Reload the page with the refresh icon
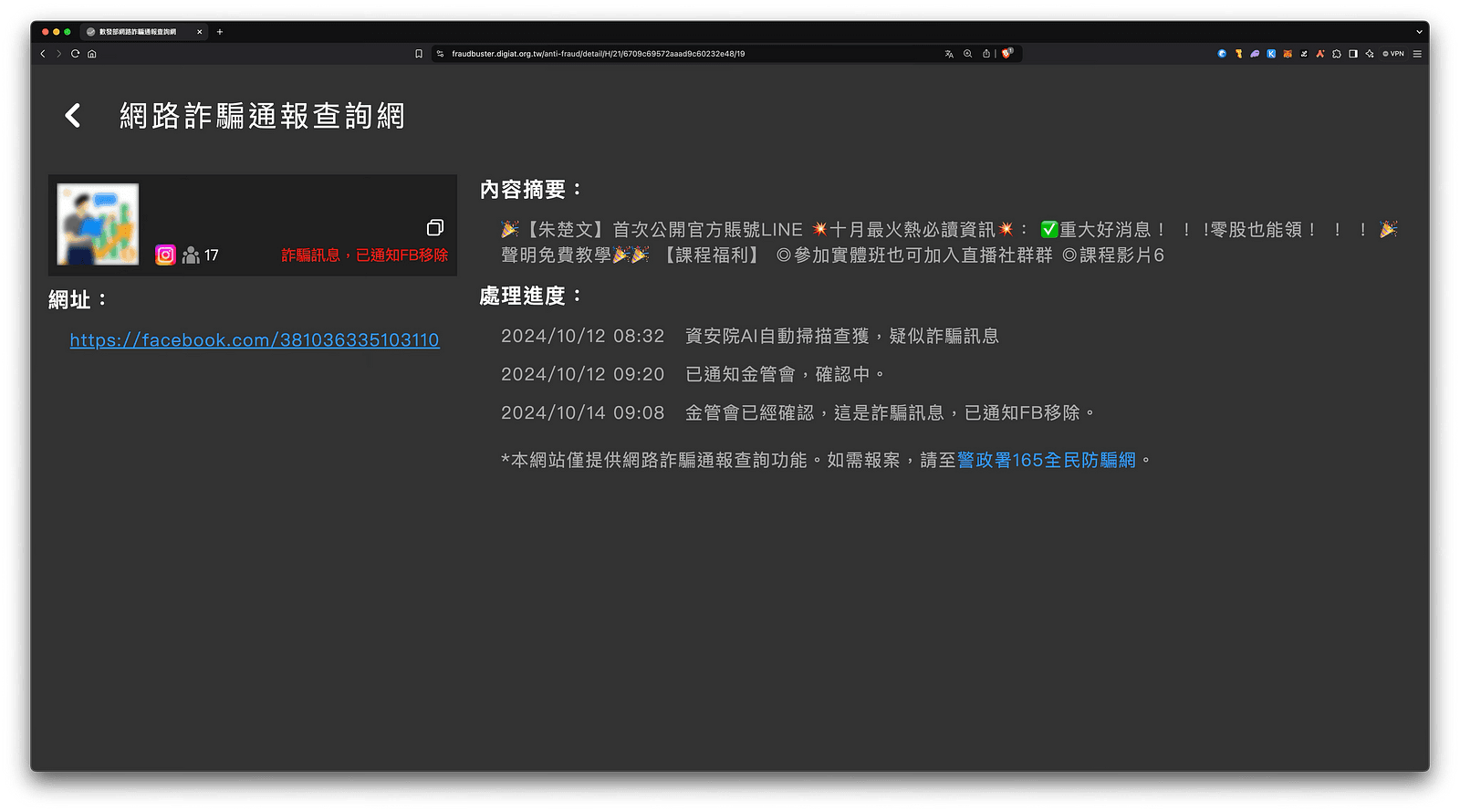The height and width of the screenshot is (812, 1460). [76, 54]
